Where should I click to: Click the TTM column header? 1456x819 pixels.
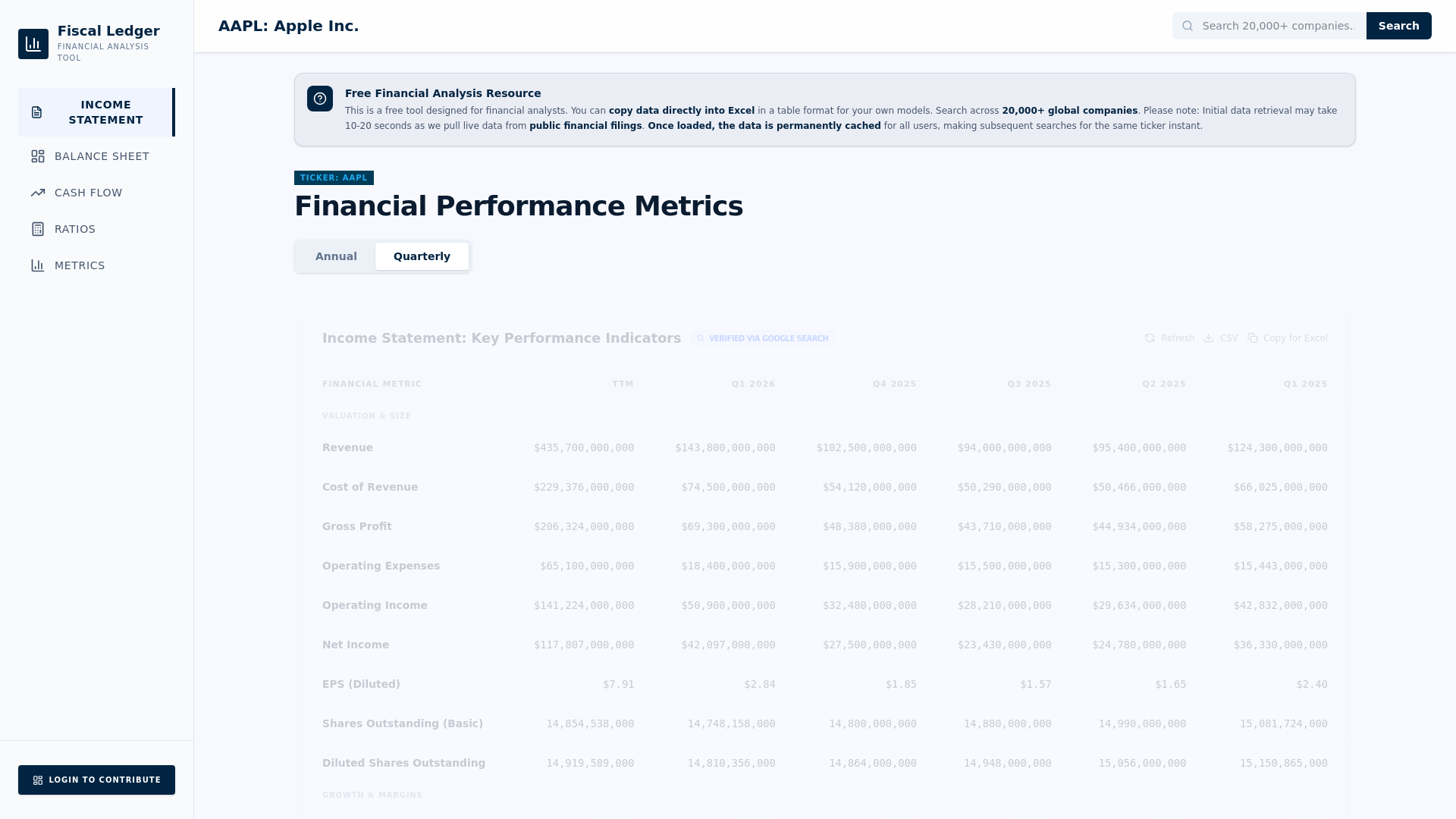point(623,384)
